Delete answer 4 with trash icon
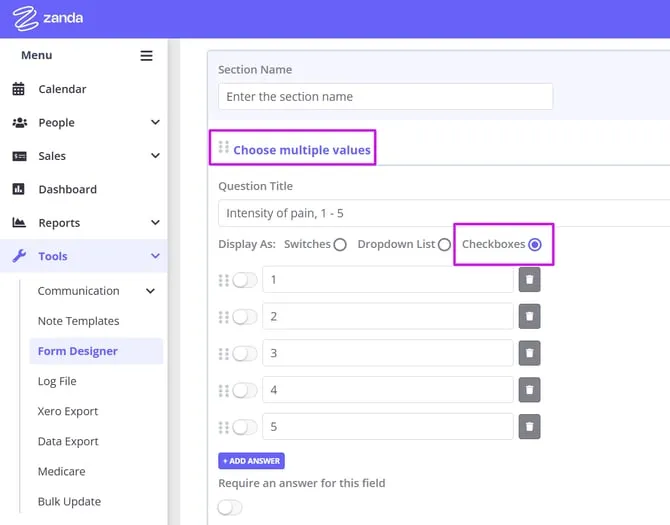Image resolution: width=670 pixels, height=525 pixels. [x=529, y=390]
